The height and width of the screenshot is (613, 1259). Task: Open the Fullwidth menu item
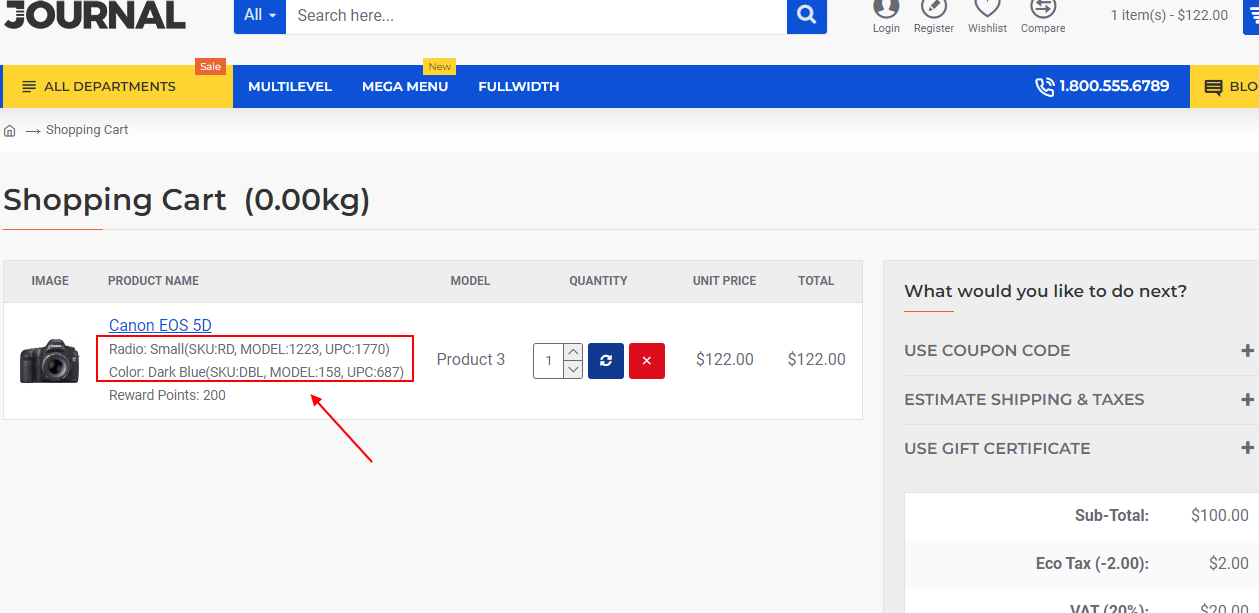pos(519,87)
